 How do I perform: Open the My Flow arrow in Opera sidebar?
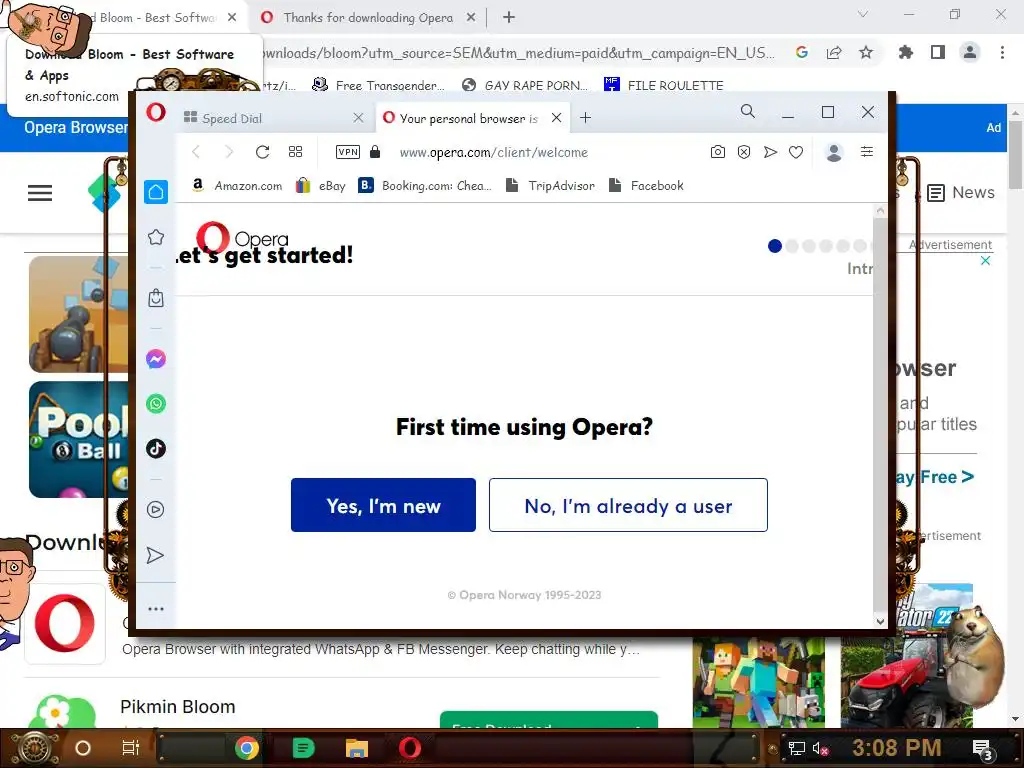coord(155,555)
